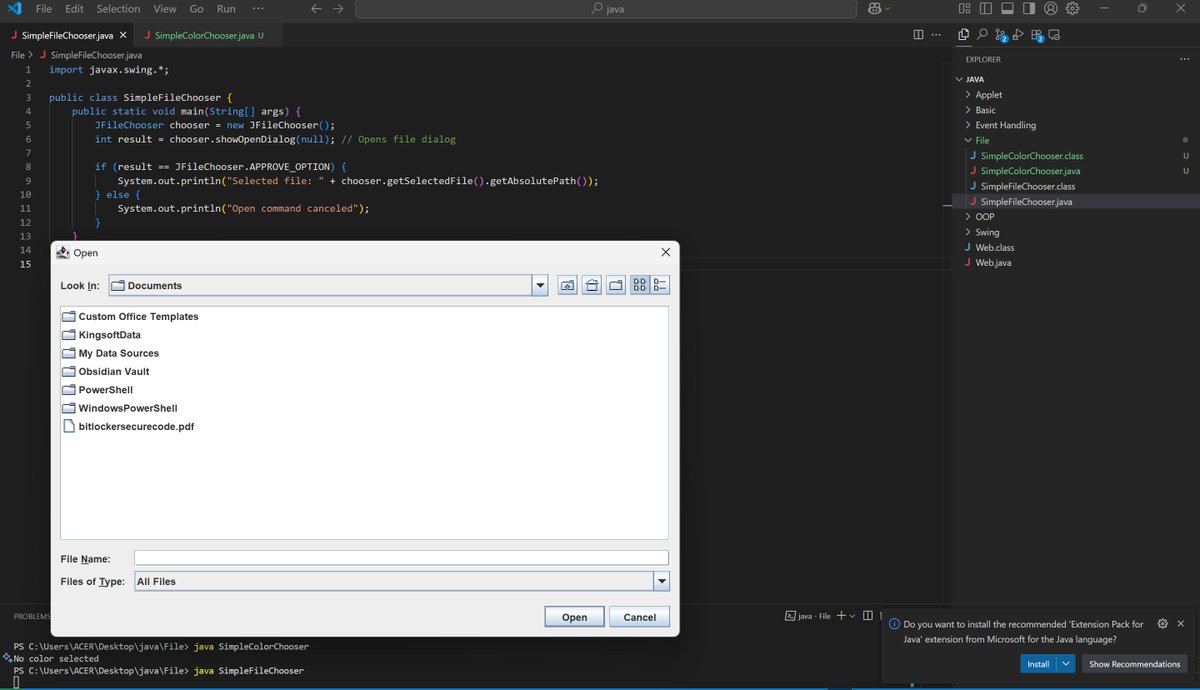Click the new terminal plus icon
Viewport: 1200px width, 690px height.
point(841,616)
